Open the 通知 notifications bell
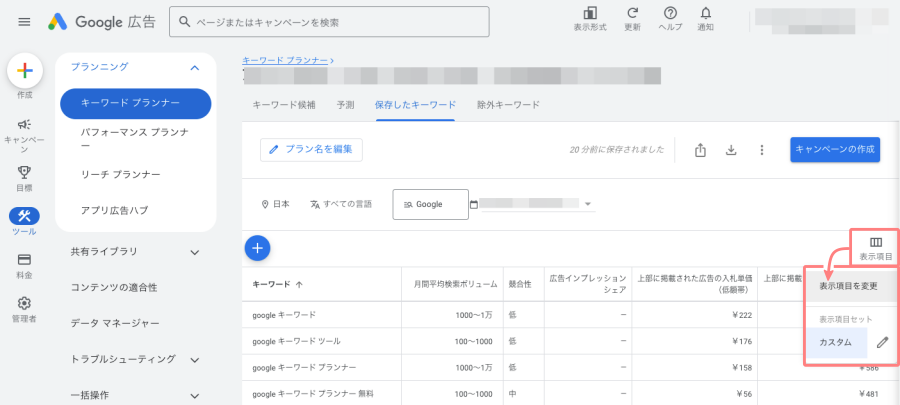 coord(705,20)
